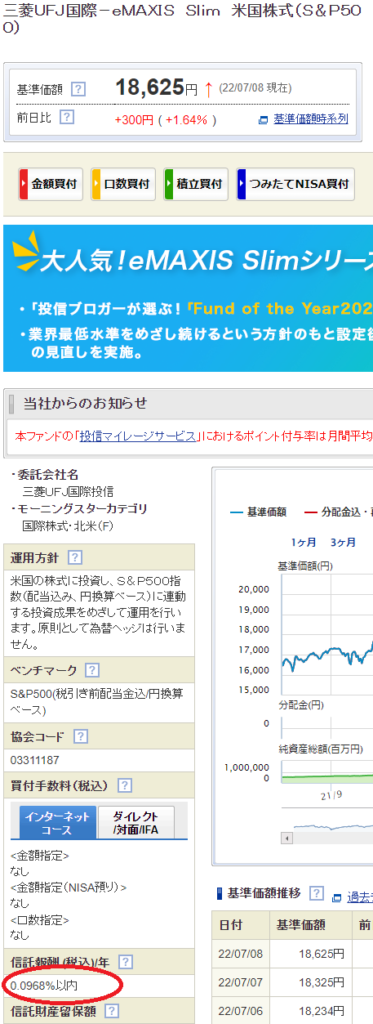Click the 18,325円 price cell
Viewport: 373px width, 1024px height.
[311, 982]
